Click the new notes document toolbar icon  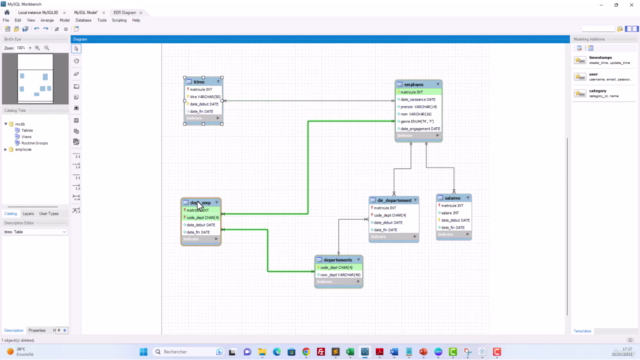point(76,29)
